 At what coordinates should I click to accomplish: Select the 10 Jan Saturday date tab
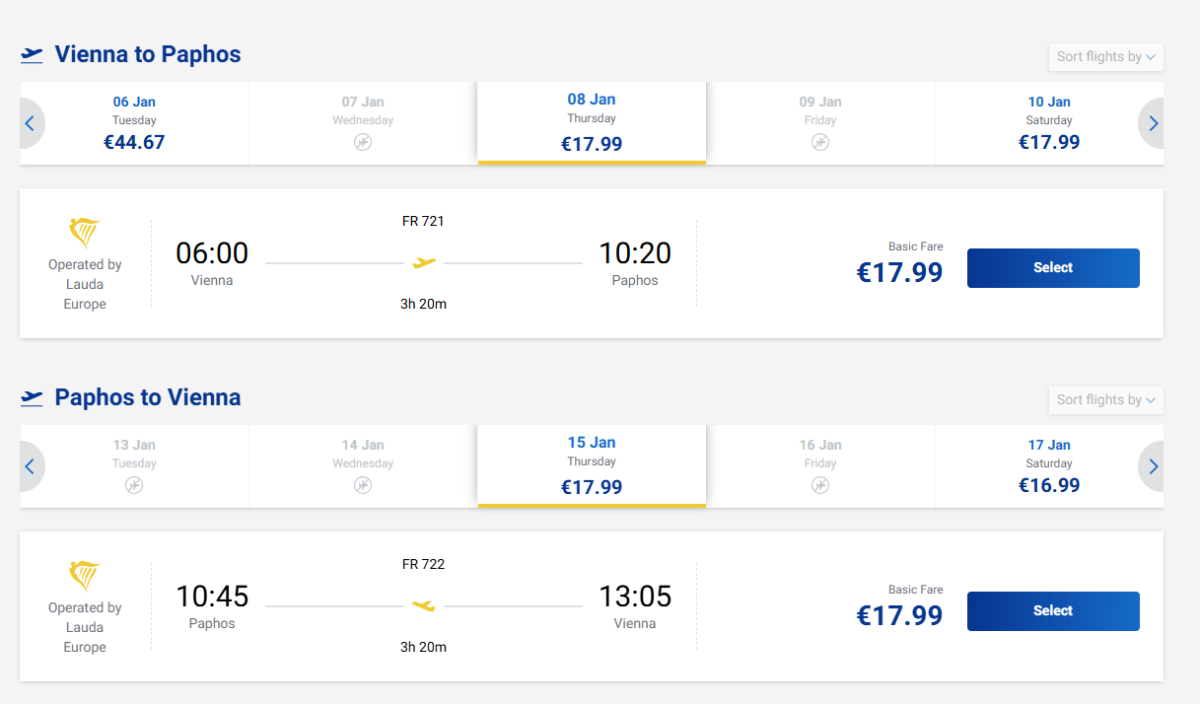1049,123
